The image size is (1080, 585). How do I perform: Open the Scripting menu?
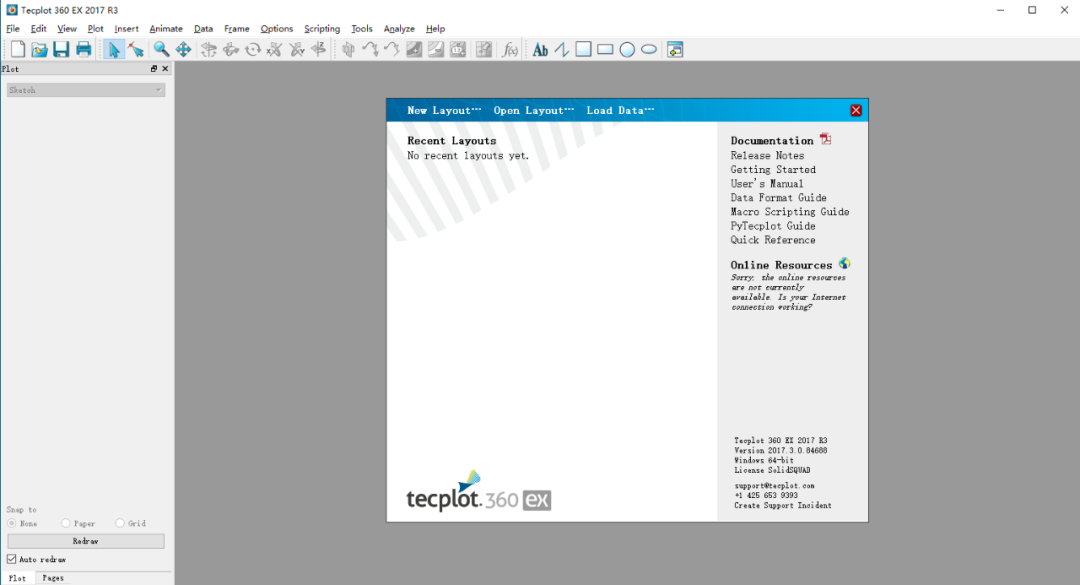click(322, 29)
